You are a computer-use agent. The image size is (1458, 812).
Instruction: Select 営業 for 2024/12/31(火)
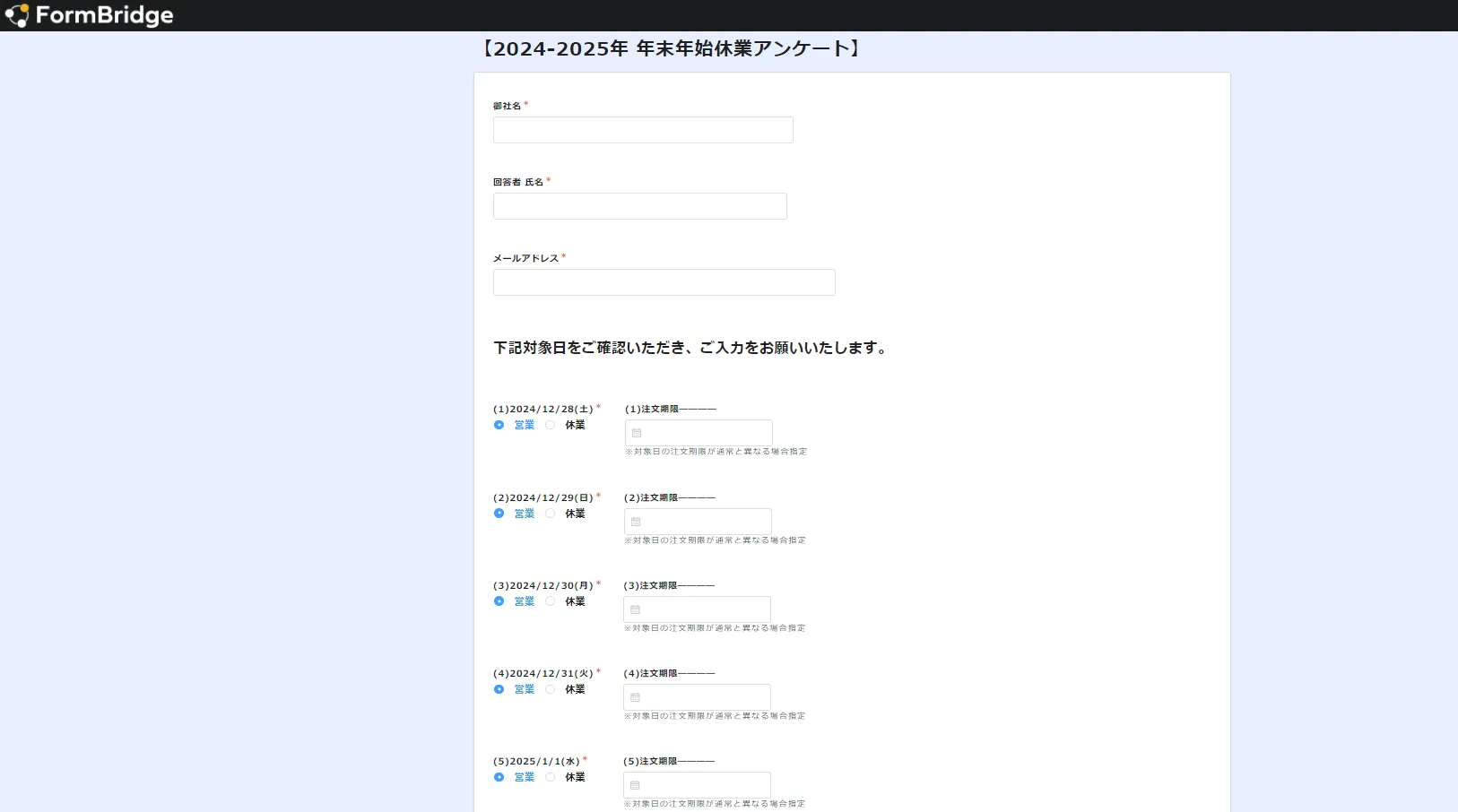point(499,689)
